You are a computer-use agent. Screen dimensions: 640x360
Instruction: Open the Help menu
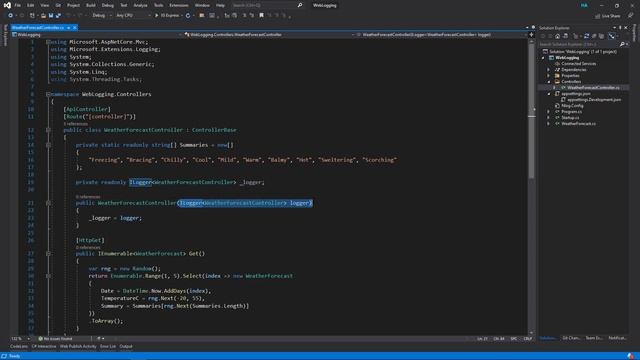click(220, 5)
